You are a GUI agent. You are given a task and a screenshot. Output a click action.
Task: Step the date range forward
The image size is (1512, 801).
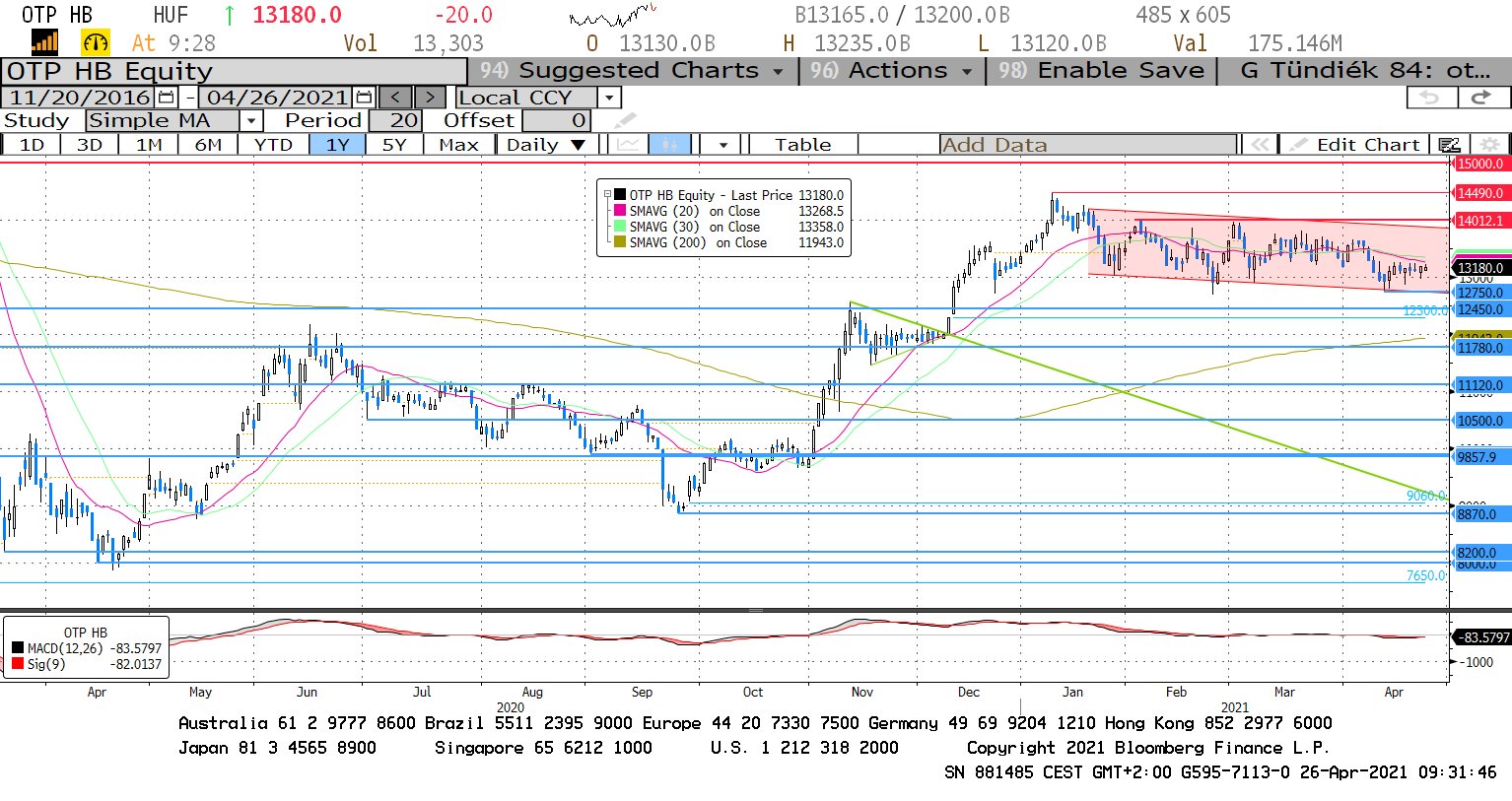(x=430, y=98)
